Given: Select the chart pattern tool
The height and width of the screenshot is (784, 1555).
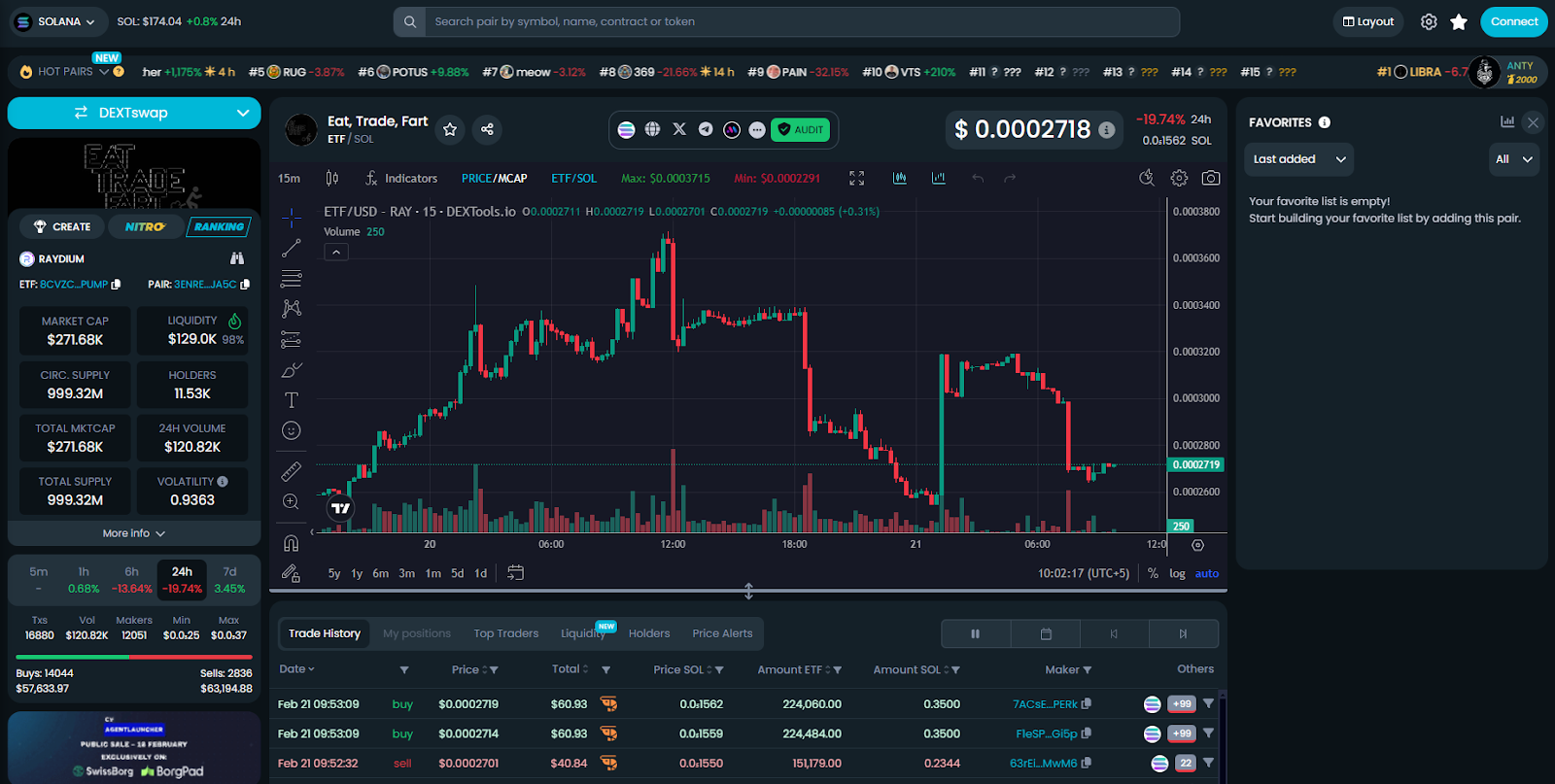Looking at the screenshot, I should (292, 309).
